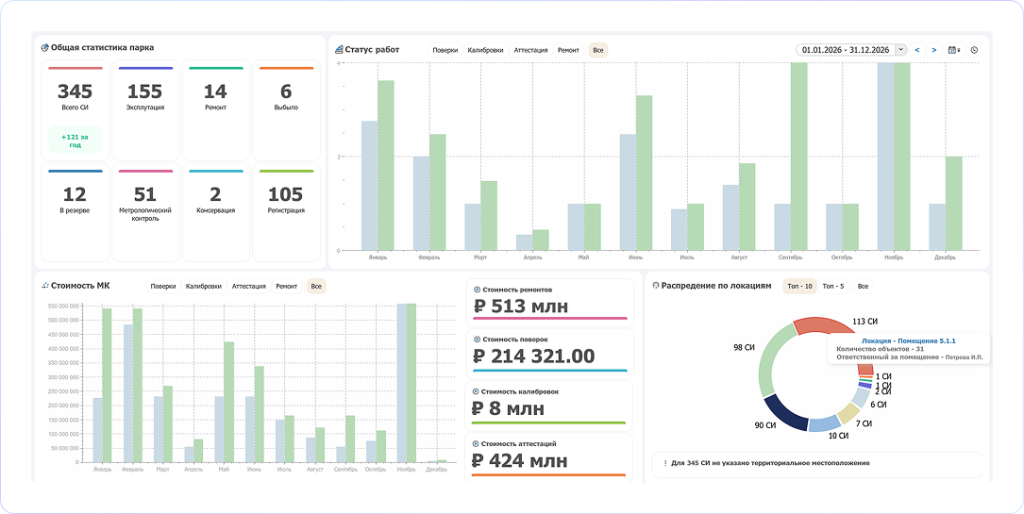Click the Сентябрь green bar in Статус работ
Screen dimensions: 1024x514
[799, 156]
